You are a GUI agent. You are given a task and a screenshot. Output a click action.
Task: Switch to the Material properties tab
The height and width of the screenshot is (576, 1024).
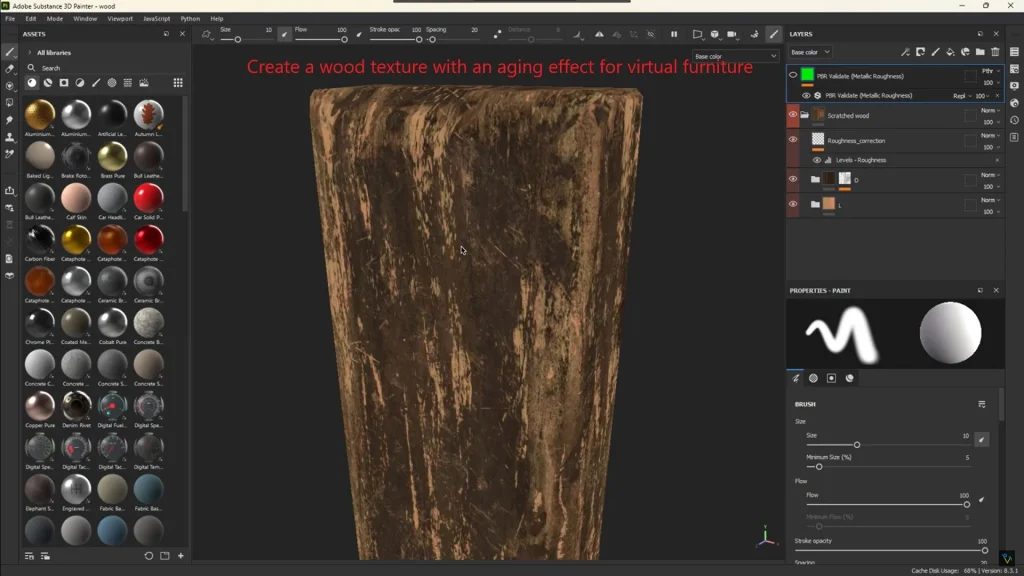(x=850, y=378)
